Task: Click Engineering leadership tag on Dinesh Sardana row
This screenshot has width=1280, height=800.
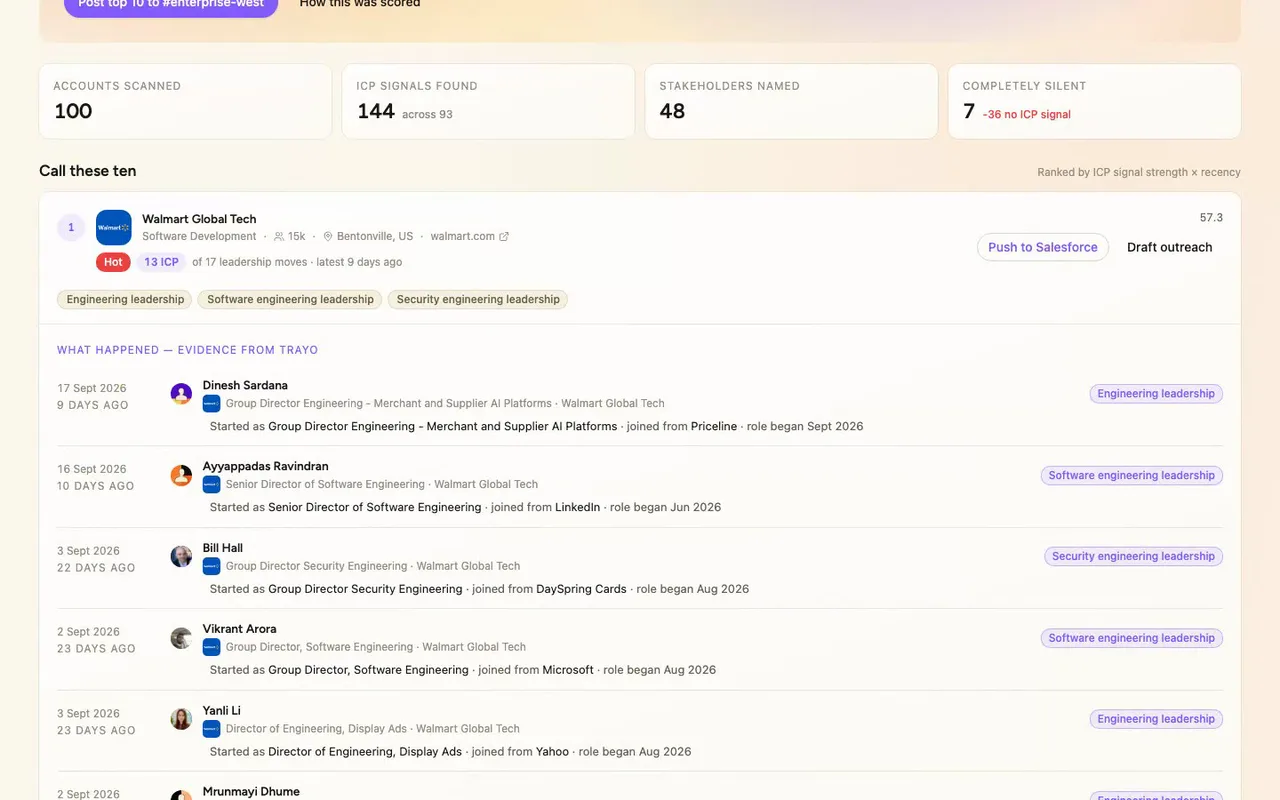Action: (x=1156, y=394)
